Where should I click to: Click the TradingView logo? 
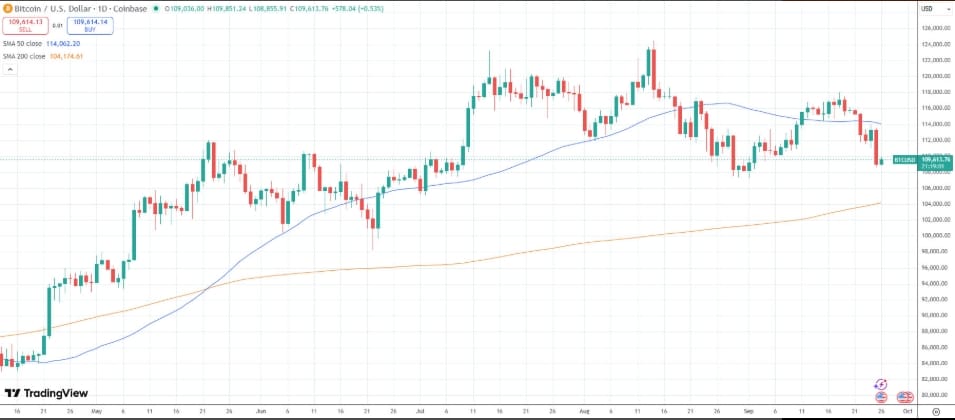46,393
